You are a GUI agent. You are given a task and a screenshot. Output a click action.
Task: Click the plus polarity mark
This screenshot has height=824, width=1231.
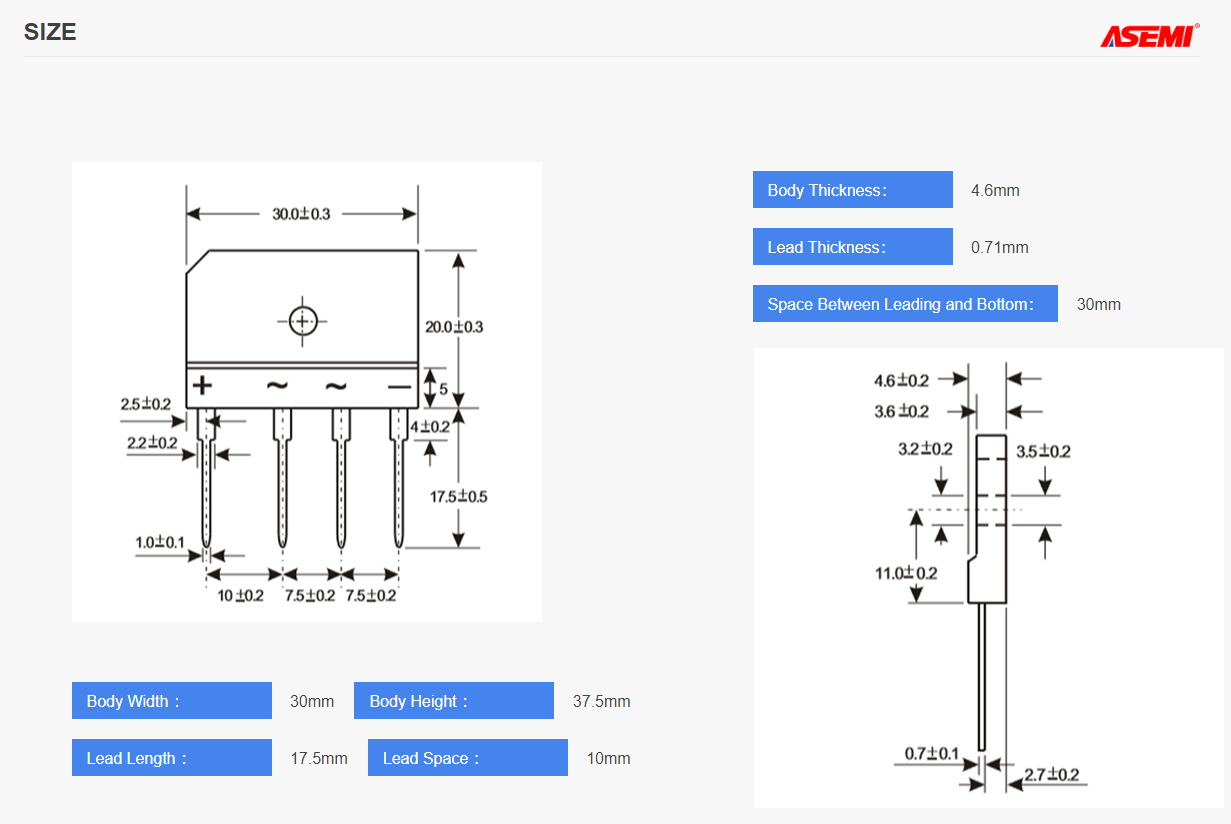[202, 386]
